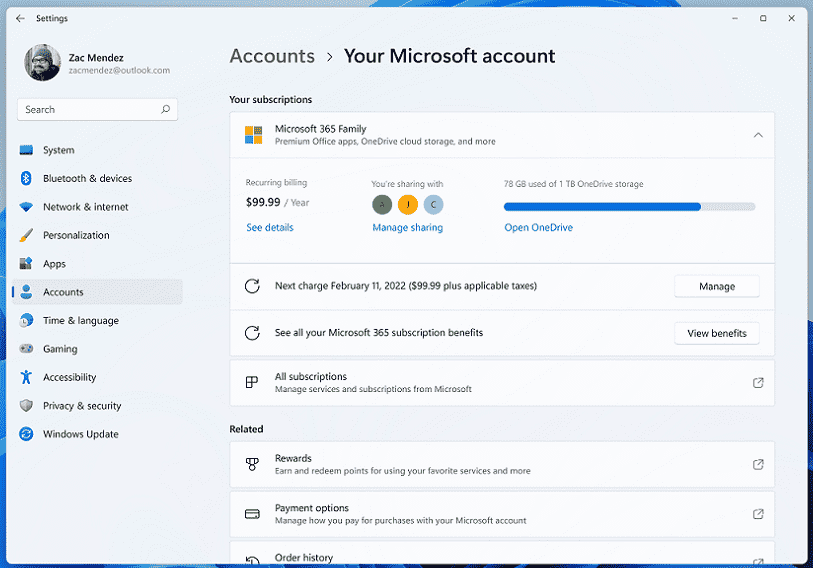Click the View benefits button
The image size is (813, 568).
[717, 334]
